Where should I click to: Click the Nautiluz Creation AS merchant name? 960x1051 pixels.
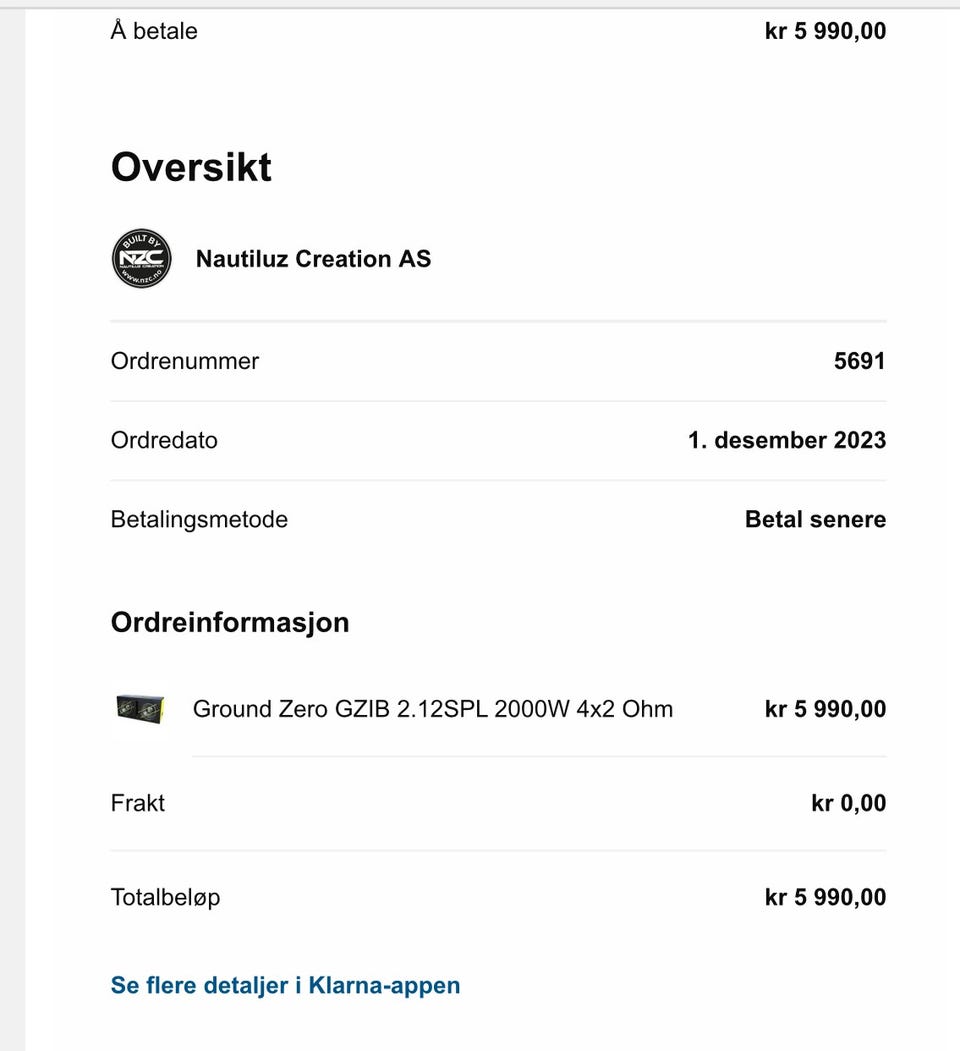tap(313, 259)
